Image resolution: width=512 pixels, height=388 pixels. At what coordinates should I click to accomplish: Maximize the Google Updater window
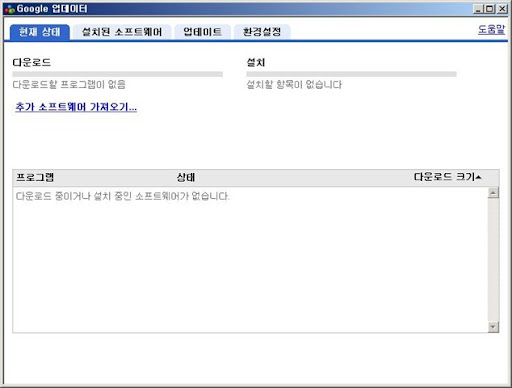click(x=490, y=9)
